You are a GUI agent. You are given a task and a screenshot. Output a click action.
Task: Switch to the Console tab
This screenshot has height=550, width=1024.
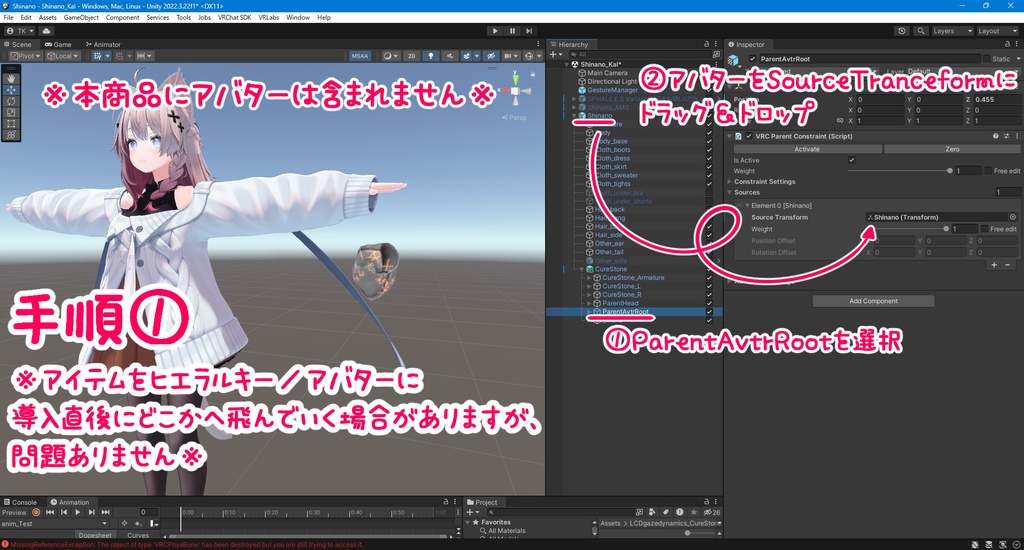tap(20, 502)
